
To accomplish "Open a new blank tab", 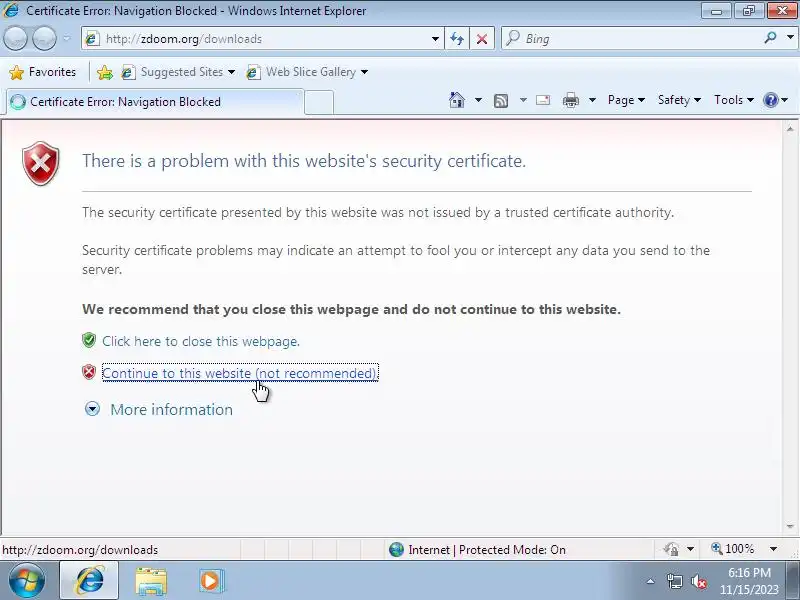I will click(x=319, y=102).
